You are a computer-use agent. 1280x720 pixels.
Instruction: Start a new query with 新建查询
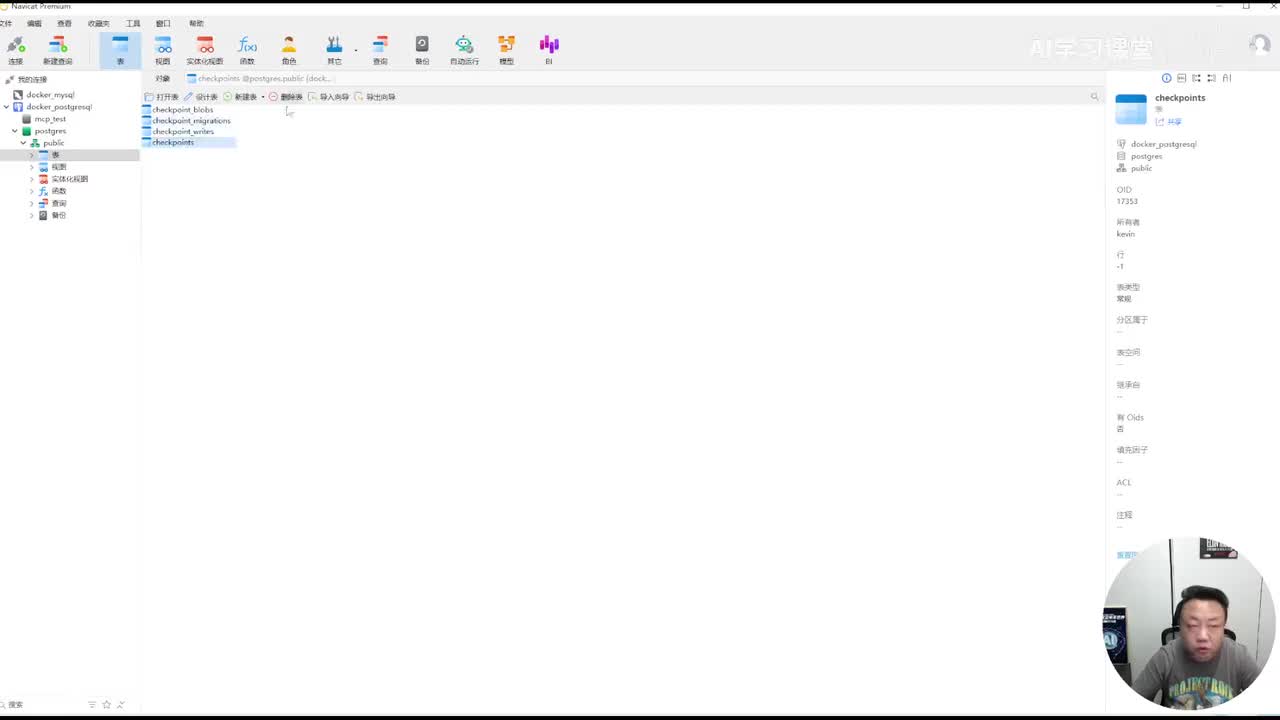(58, 50)
